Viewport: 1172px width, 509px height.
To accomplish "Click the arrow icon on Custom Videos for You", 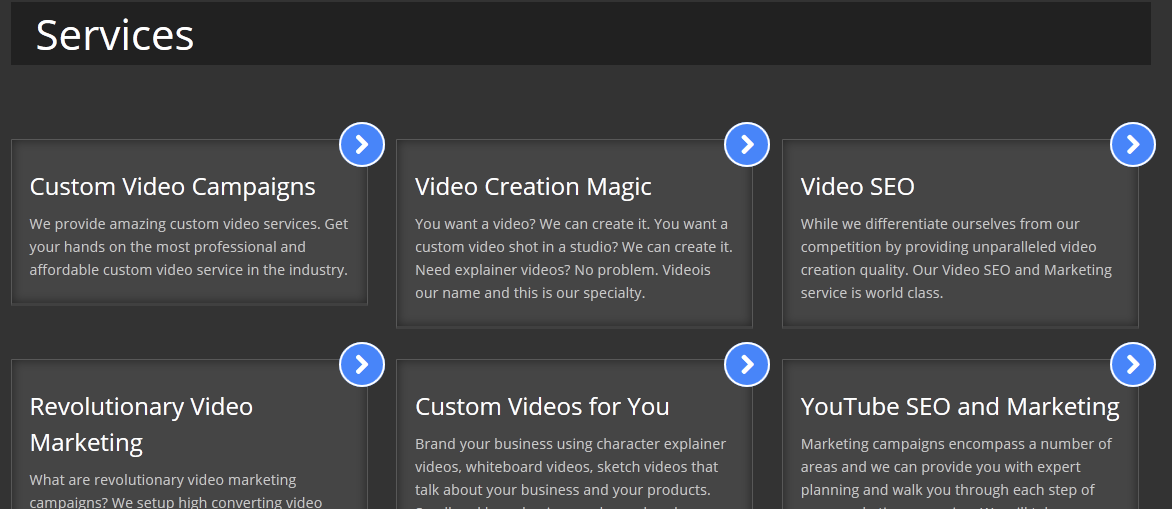I will point(747,365).
